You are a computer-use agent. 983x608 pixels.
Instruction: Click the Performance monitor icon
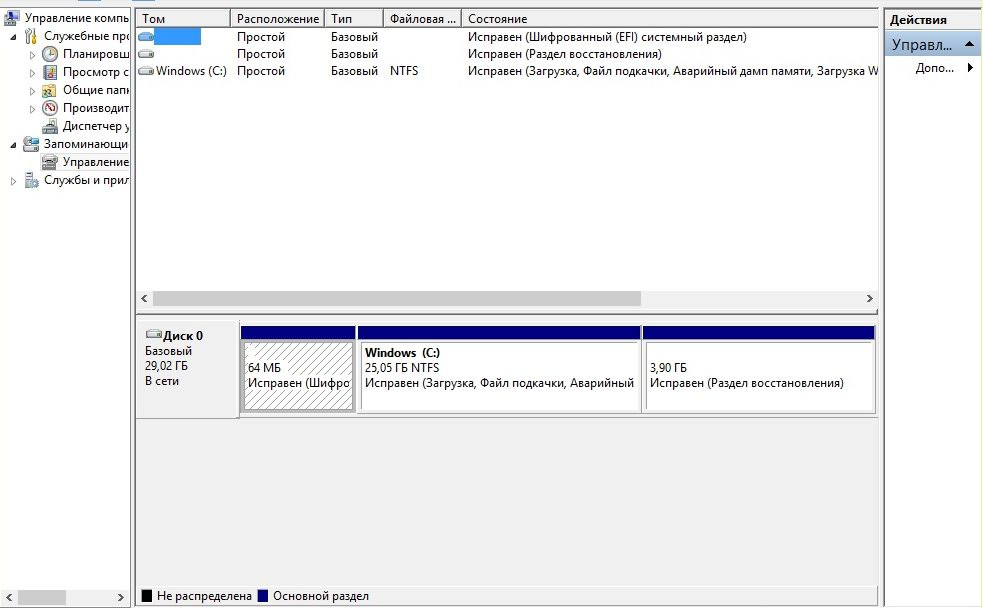click(50, 108)
